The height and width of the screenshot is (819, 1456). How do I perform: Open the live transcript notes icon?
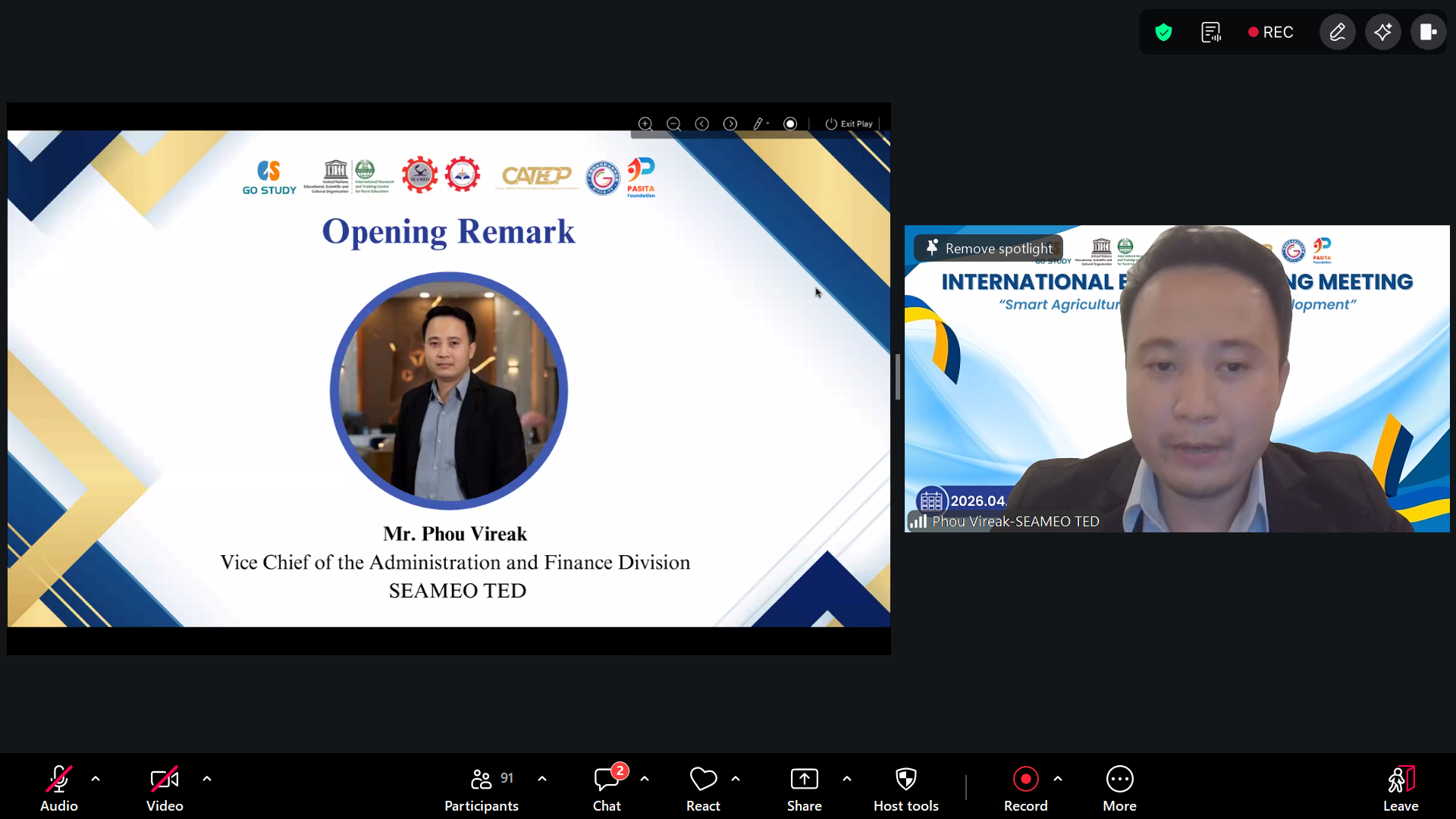1210,33
